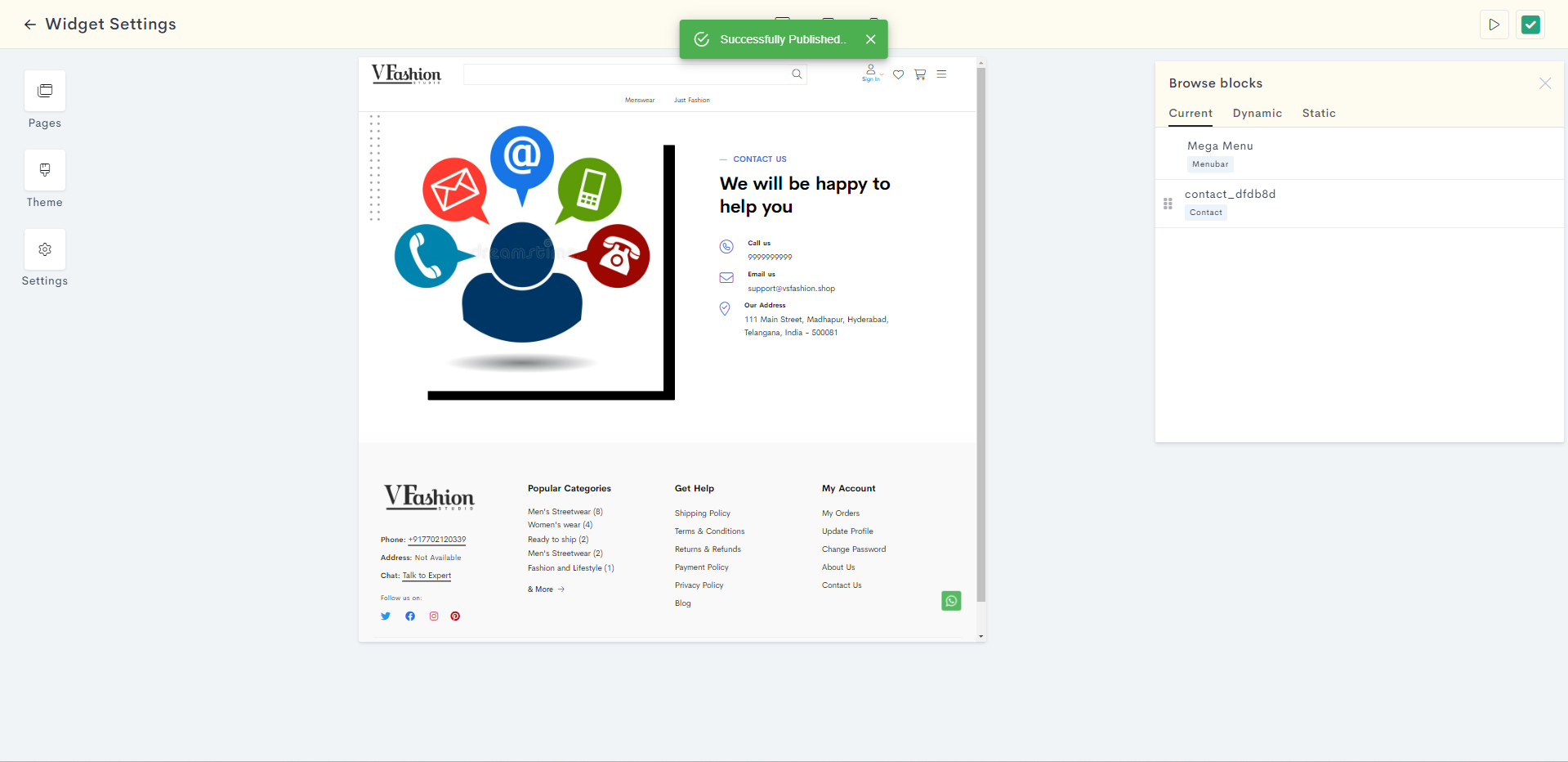Image resolution: width=1568 pixels, height=762 pixels.
Task: Open the Terms & Conditions link
Action: (710, 531)
